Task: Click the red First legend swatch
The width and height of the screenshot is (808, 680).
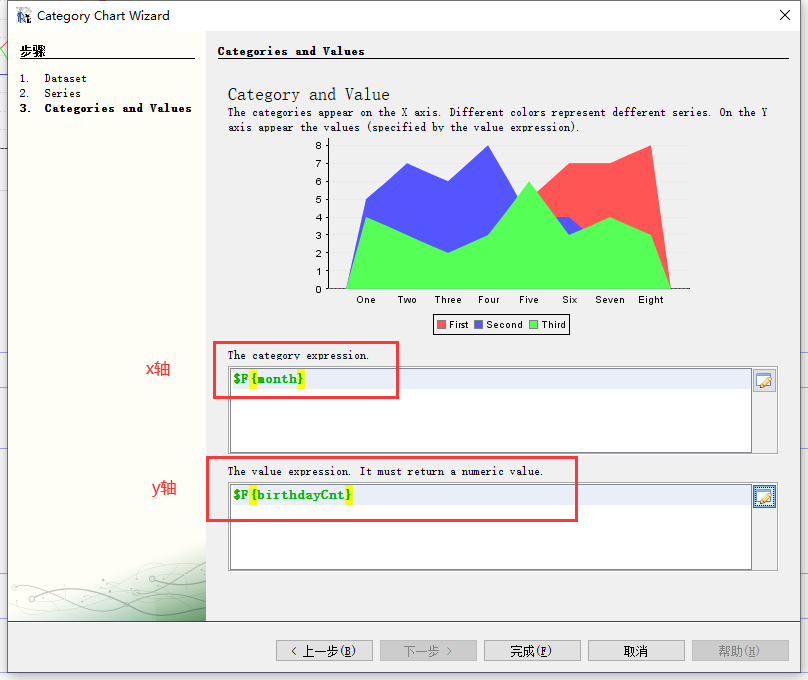Action: pyautogui.click(x=441, y=325)
